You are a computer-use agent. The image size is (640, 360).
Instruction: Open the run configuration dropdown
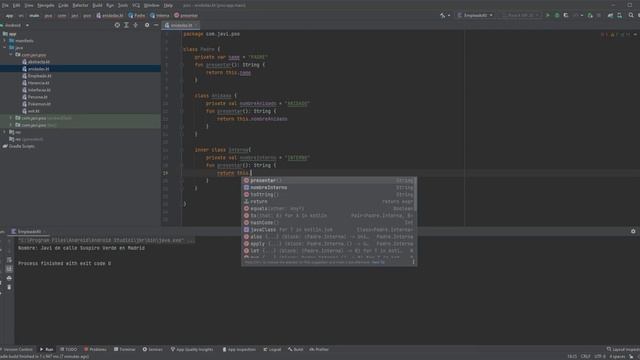tap(476, 16)
